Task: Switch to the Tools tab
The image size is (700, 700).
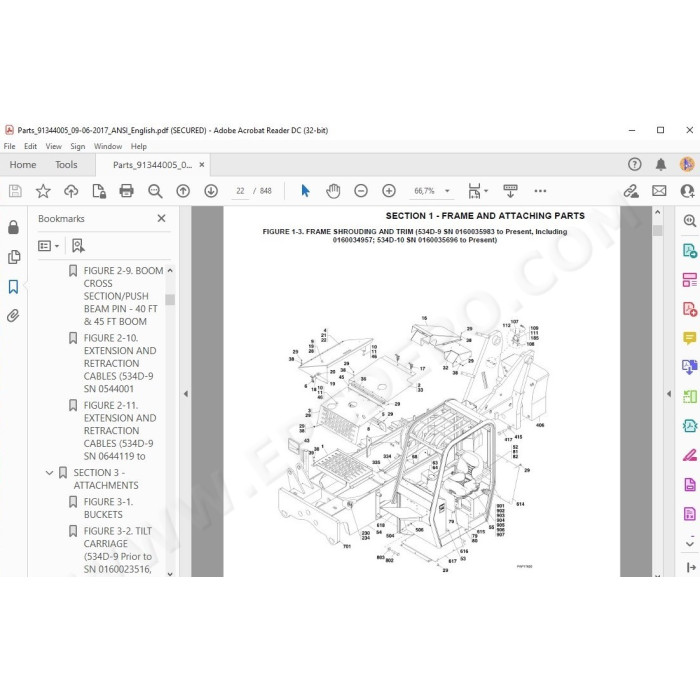Action: [66, 165]
